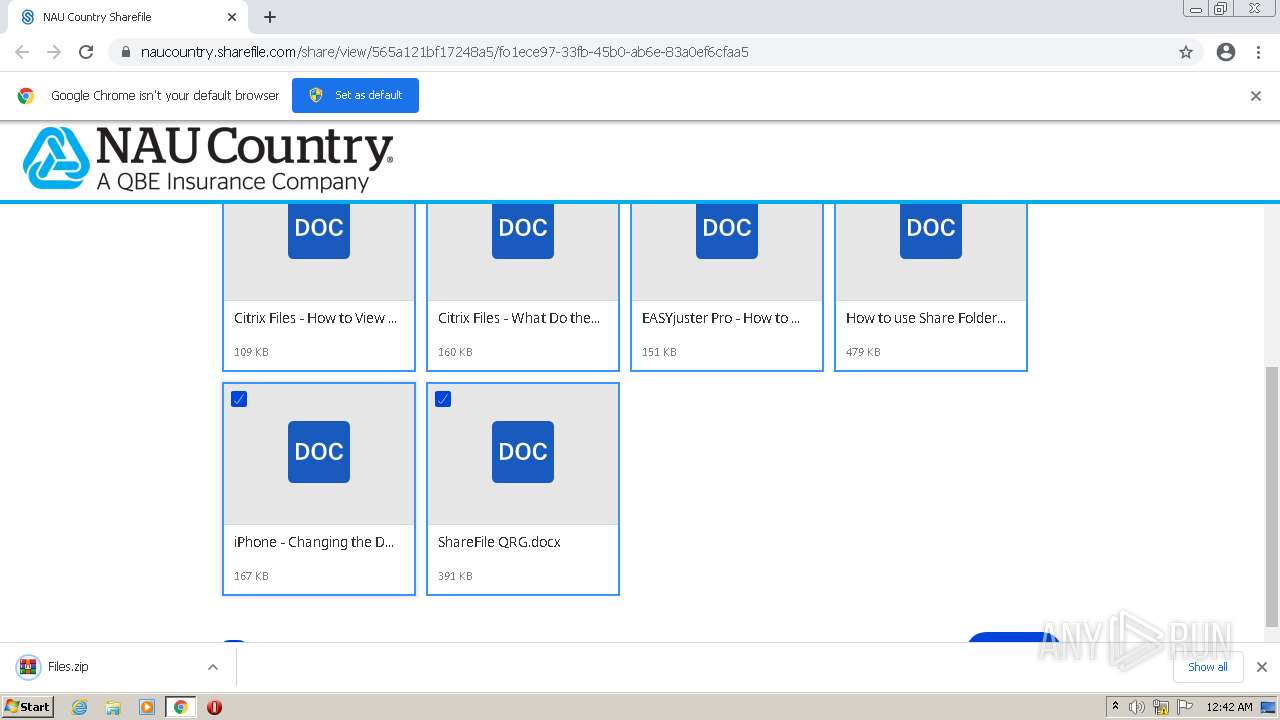1280x720 pixels.
Task: Click the NAU Country logo
Action: click(208, 159)
